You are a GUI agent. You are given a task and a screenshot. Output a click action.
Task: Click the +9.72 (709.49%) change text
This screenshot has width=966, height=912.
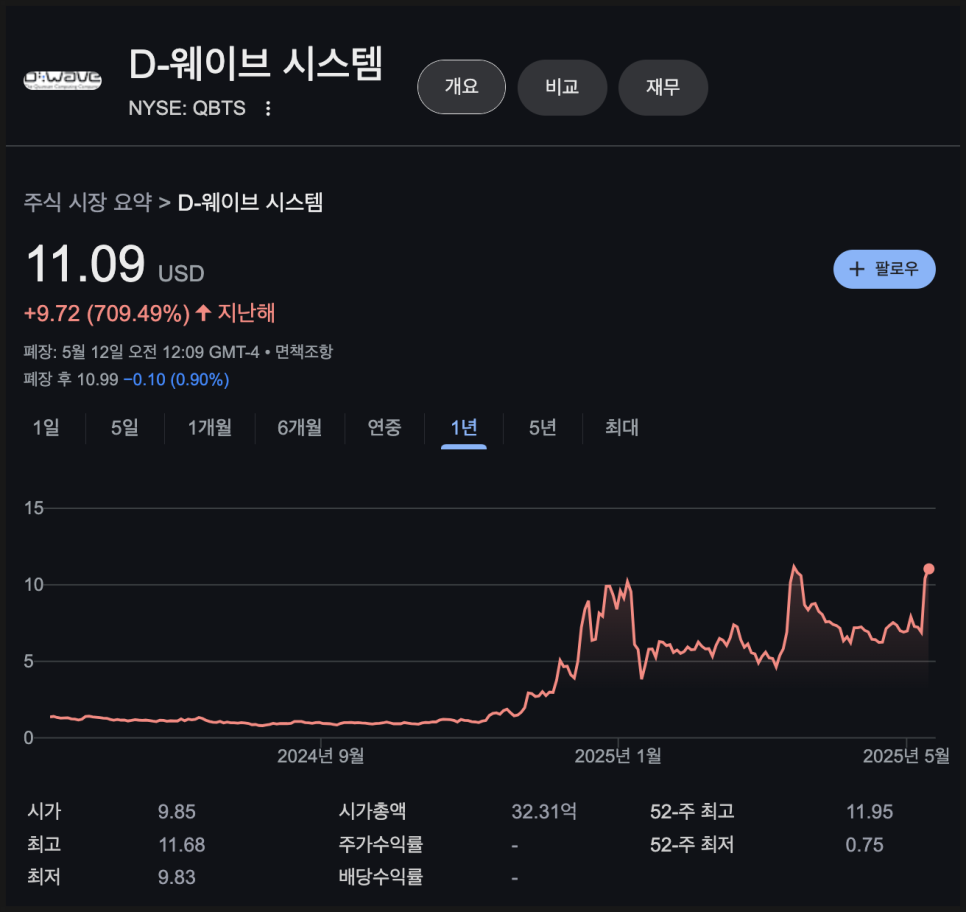[107, 314]
